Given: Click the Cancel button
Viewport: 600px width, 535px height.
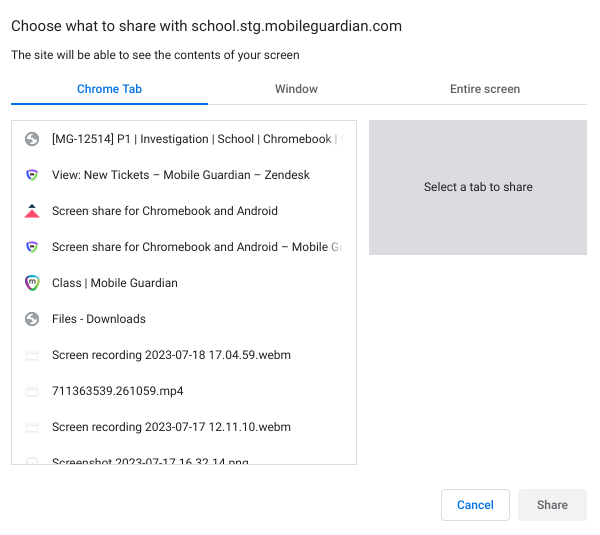Looking at the screenshot, I should tap(475, 505).
